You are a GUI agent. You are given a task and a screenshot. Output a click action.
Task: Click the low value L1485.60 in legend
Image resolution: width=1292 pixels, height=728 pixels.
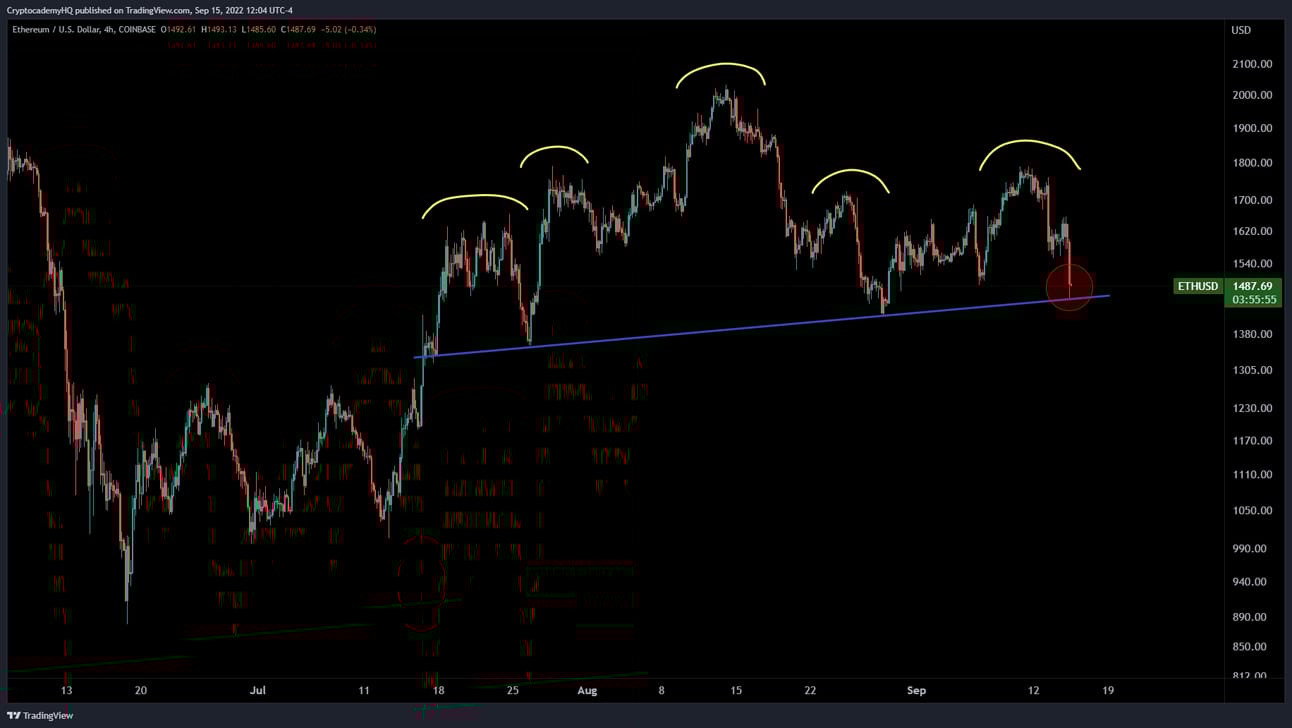[258, 30]
